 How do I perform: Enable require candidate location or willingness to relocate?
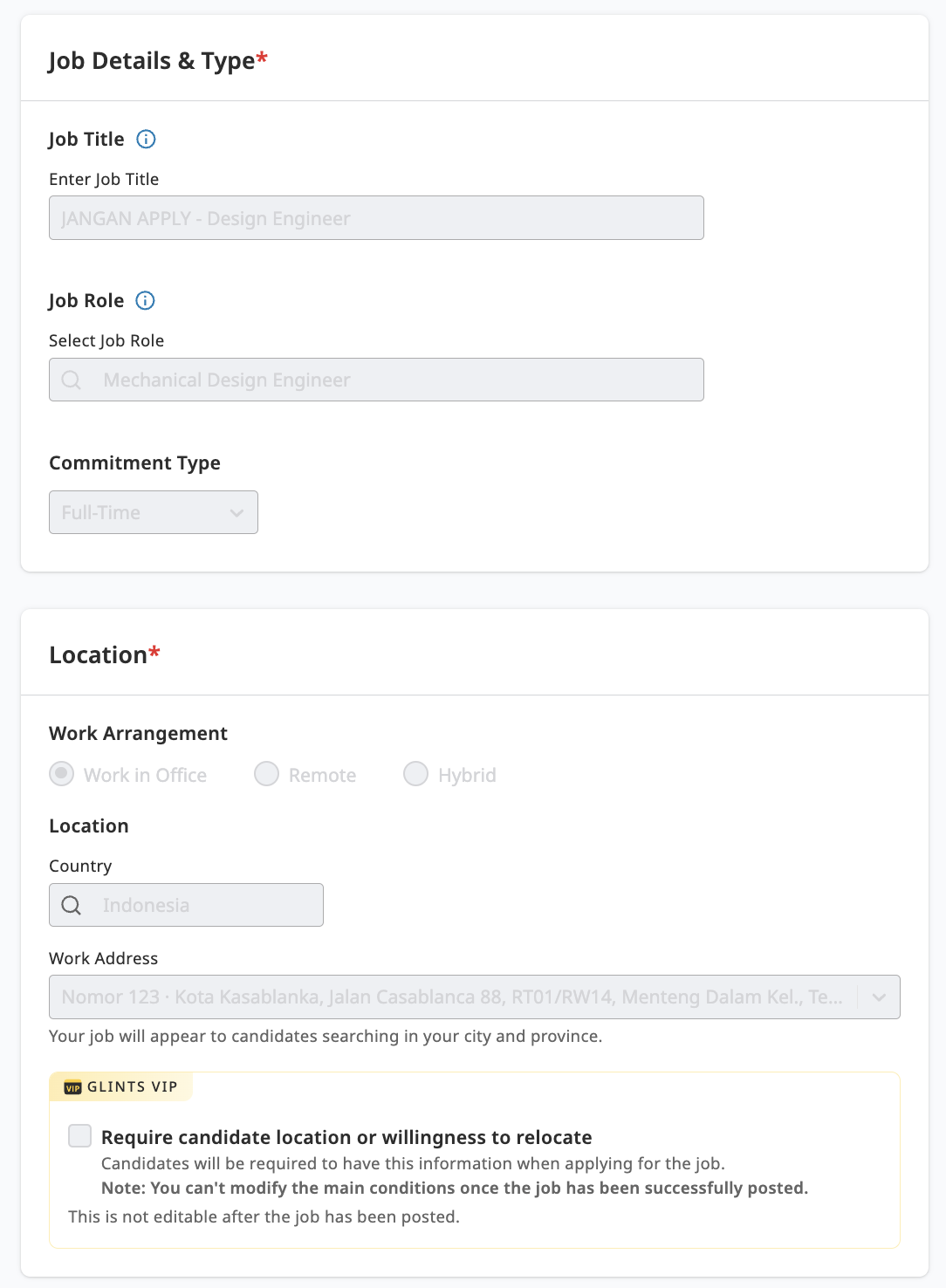tap(79, 1136)
